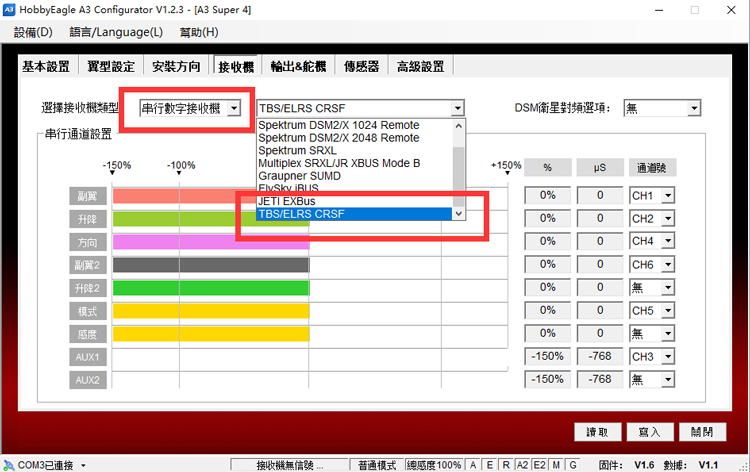Screen dimensions: 750x472
Task: Click the G indicator in status bar
Action: 572,465
